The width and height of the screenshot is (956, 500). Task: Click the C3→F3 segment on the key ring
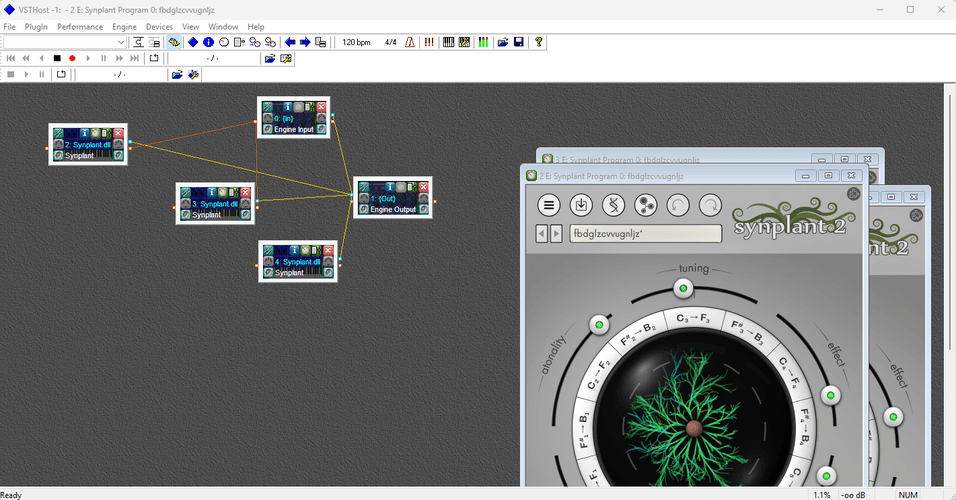693,318
